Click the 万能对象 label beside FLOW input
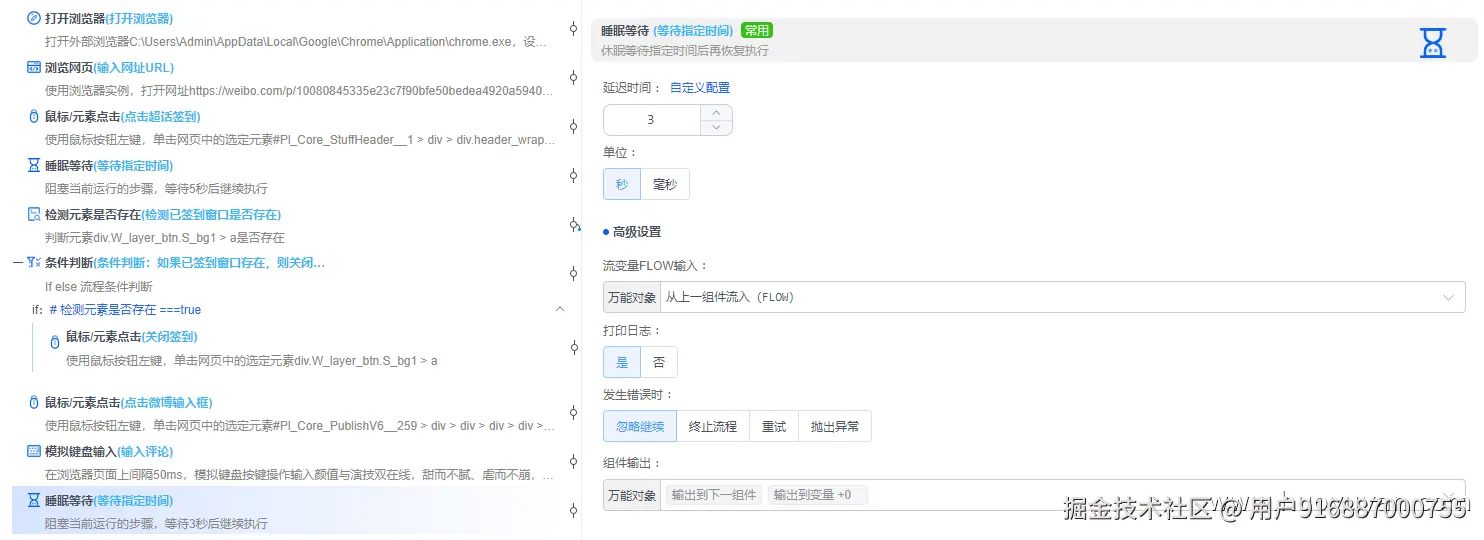The height and width of the screenshot is (540, 1484). coord(632,297)
